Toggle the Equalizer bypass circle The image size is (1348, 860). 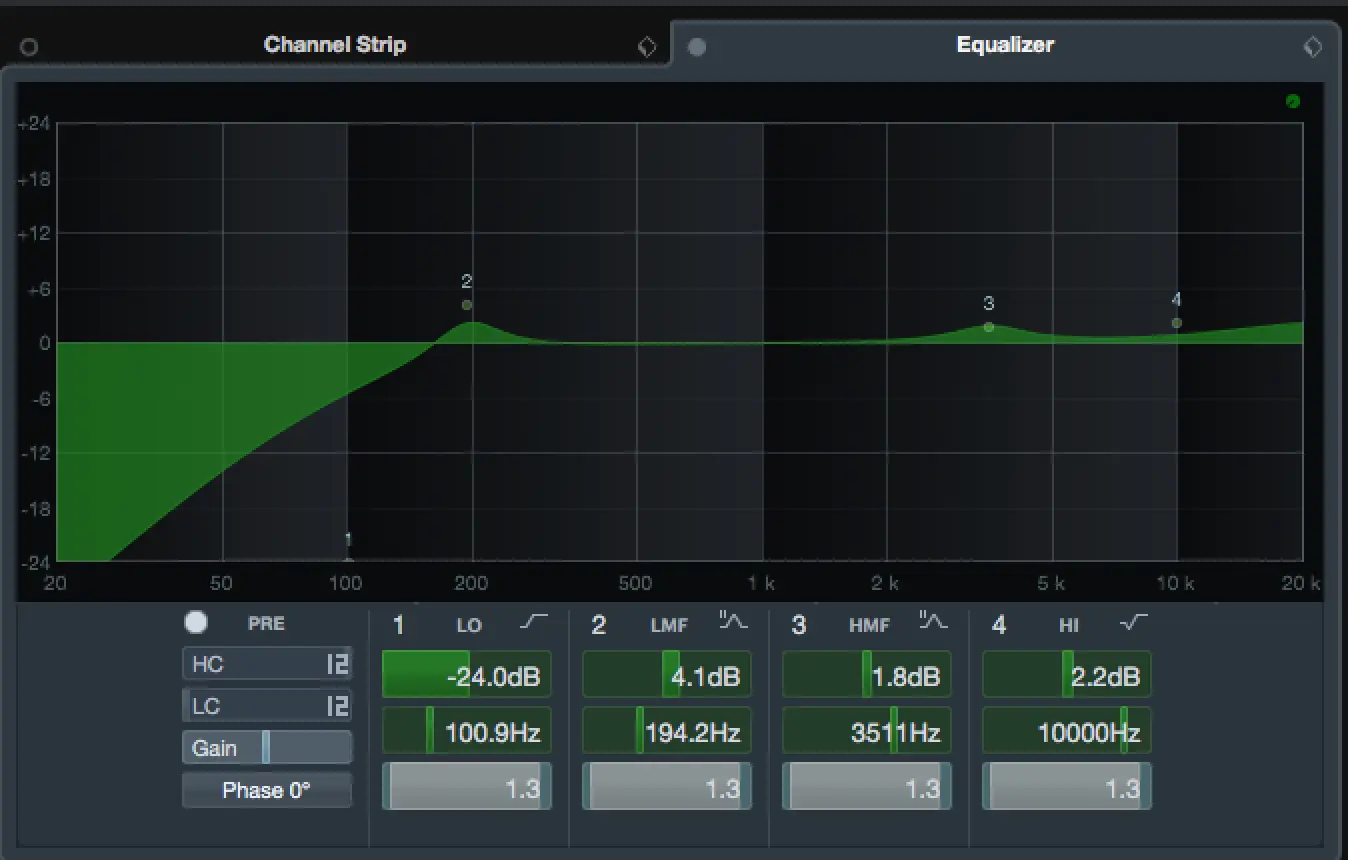pos(697,47)
